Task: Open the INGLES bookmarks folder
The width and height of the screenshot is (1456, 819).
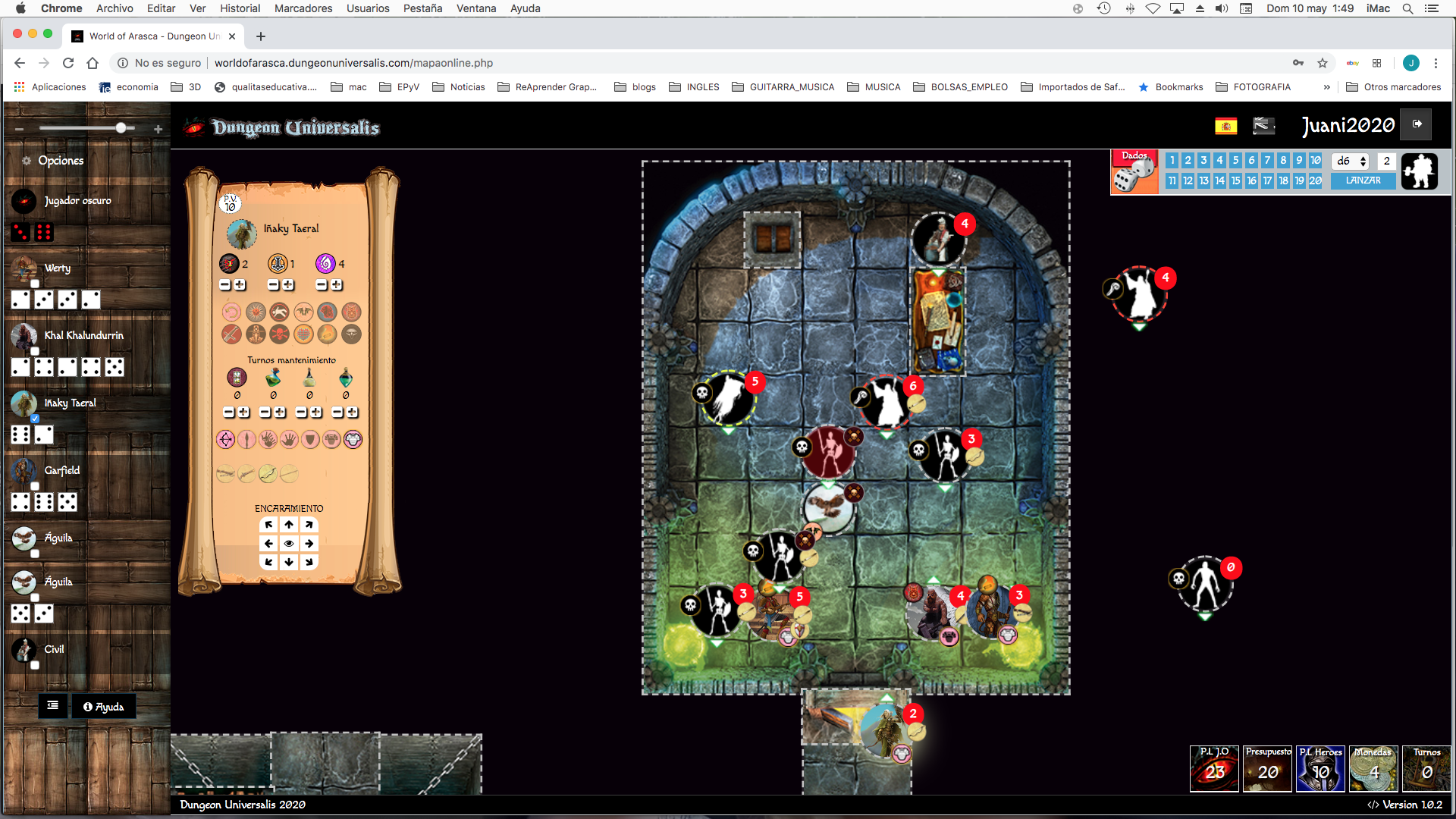Action: (x=694, y=87)
